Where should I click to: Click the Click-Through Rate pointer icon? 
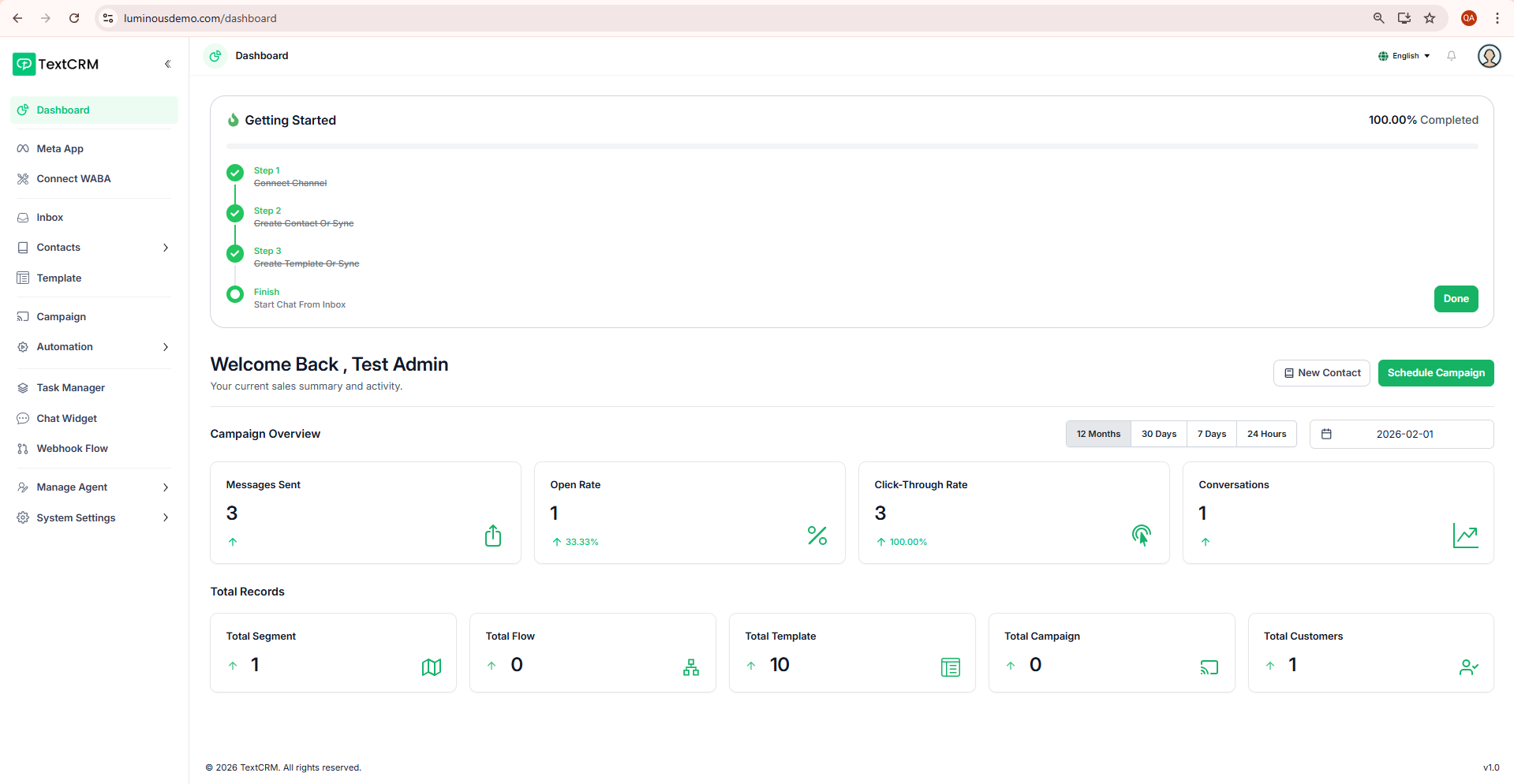[1141, 536]
